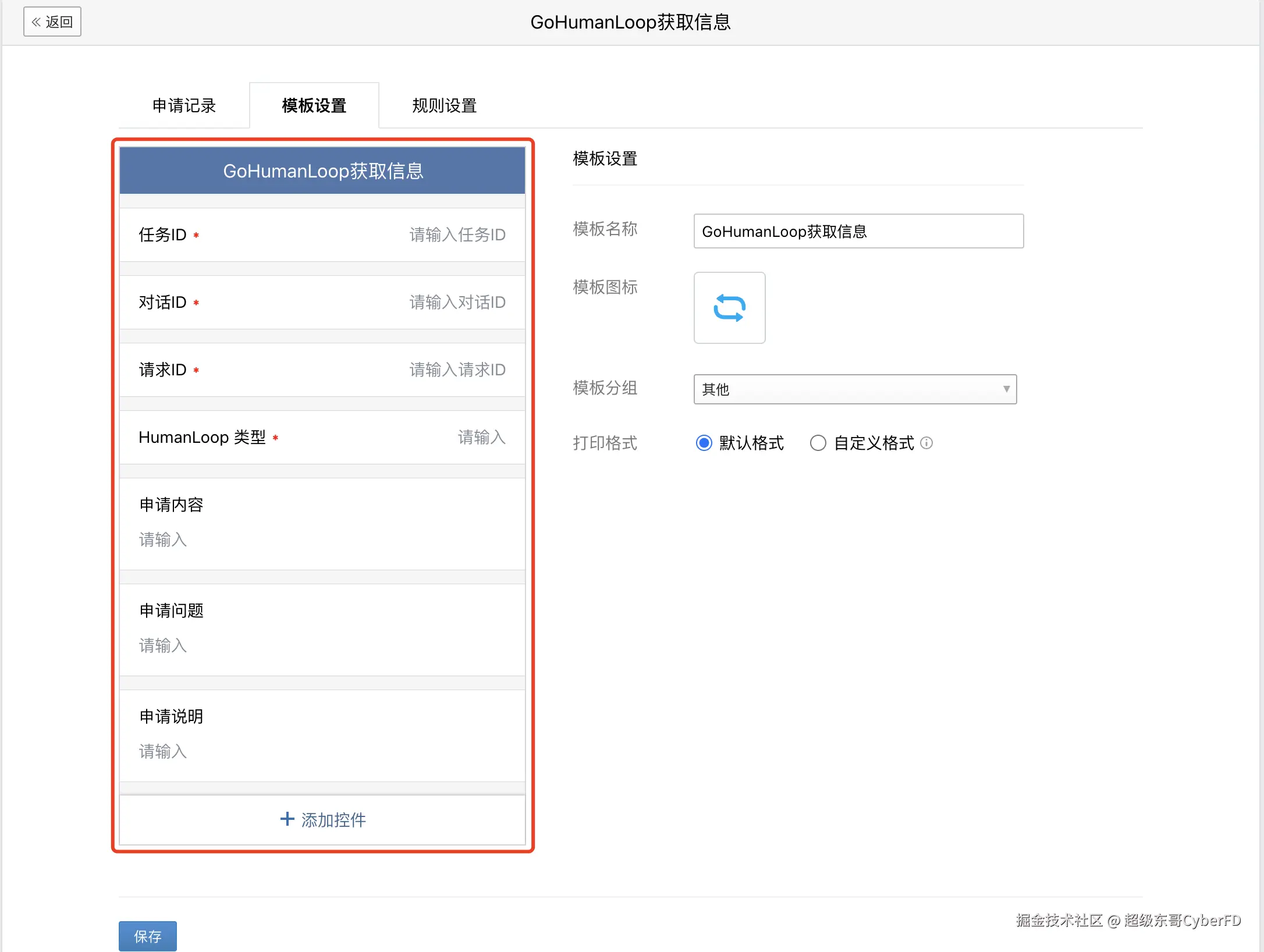
Task: Select the 模板设置 tab
Action: 314,106
